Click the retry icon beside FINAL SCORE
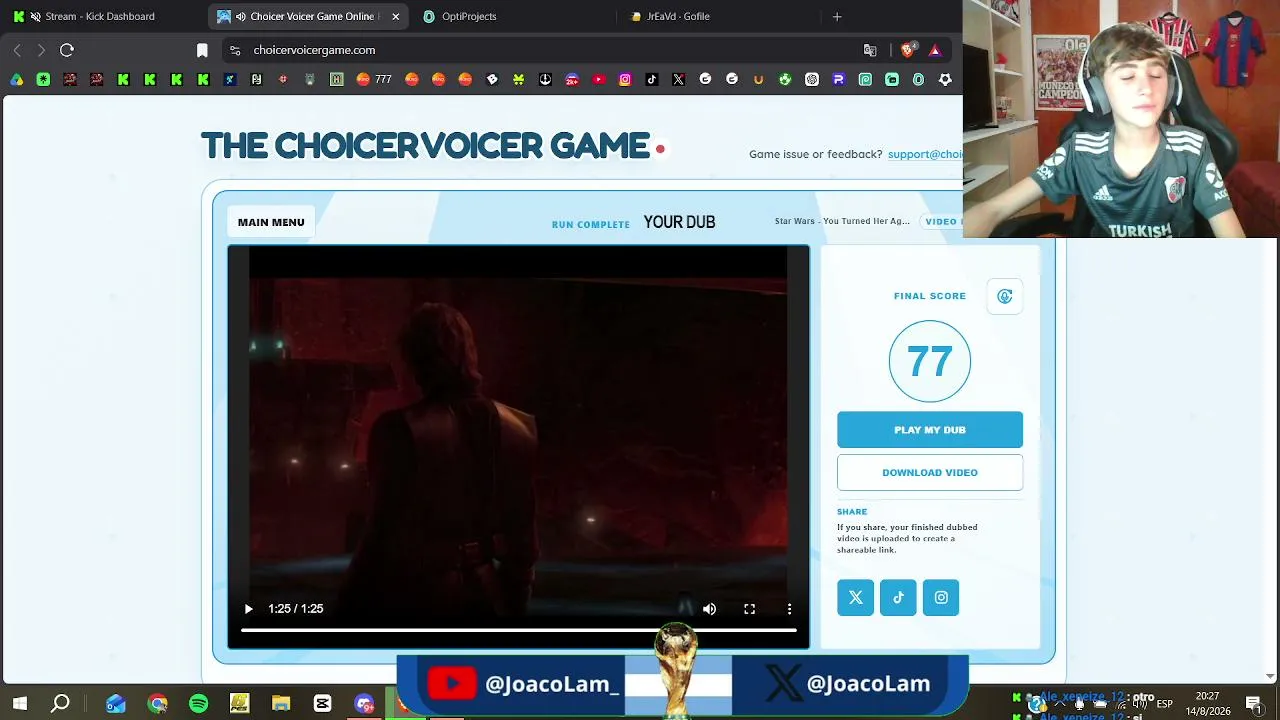Screen dimensions: 1280x720 pos(1005,296)
